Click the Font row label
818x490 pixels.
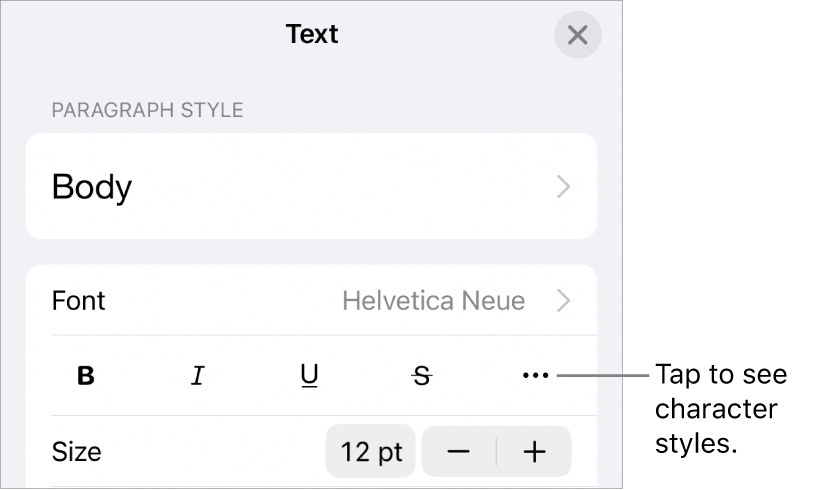[x=79, y=300]
